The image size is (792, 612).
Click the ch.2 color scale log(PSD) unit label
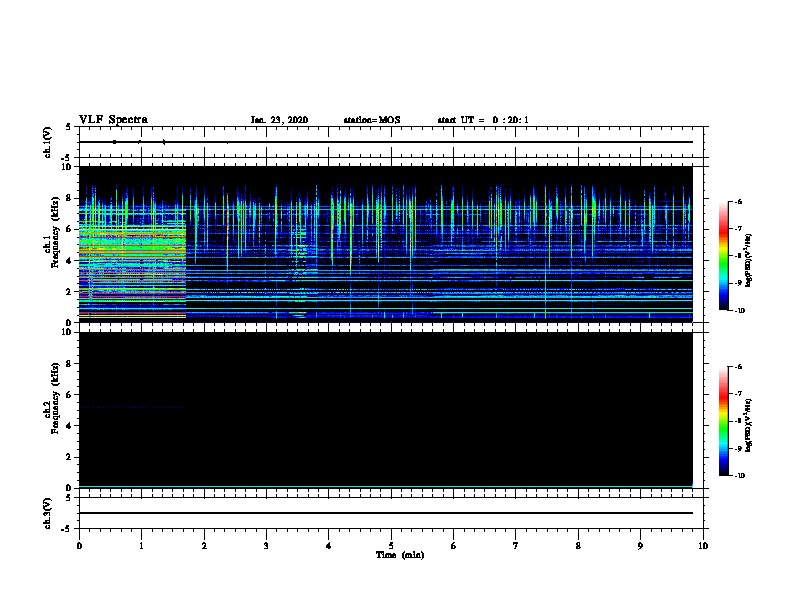[x=749, y=426]
